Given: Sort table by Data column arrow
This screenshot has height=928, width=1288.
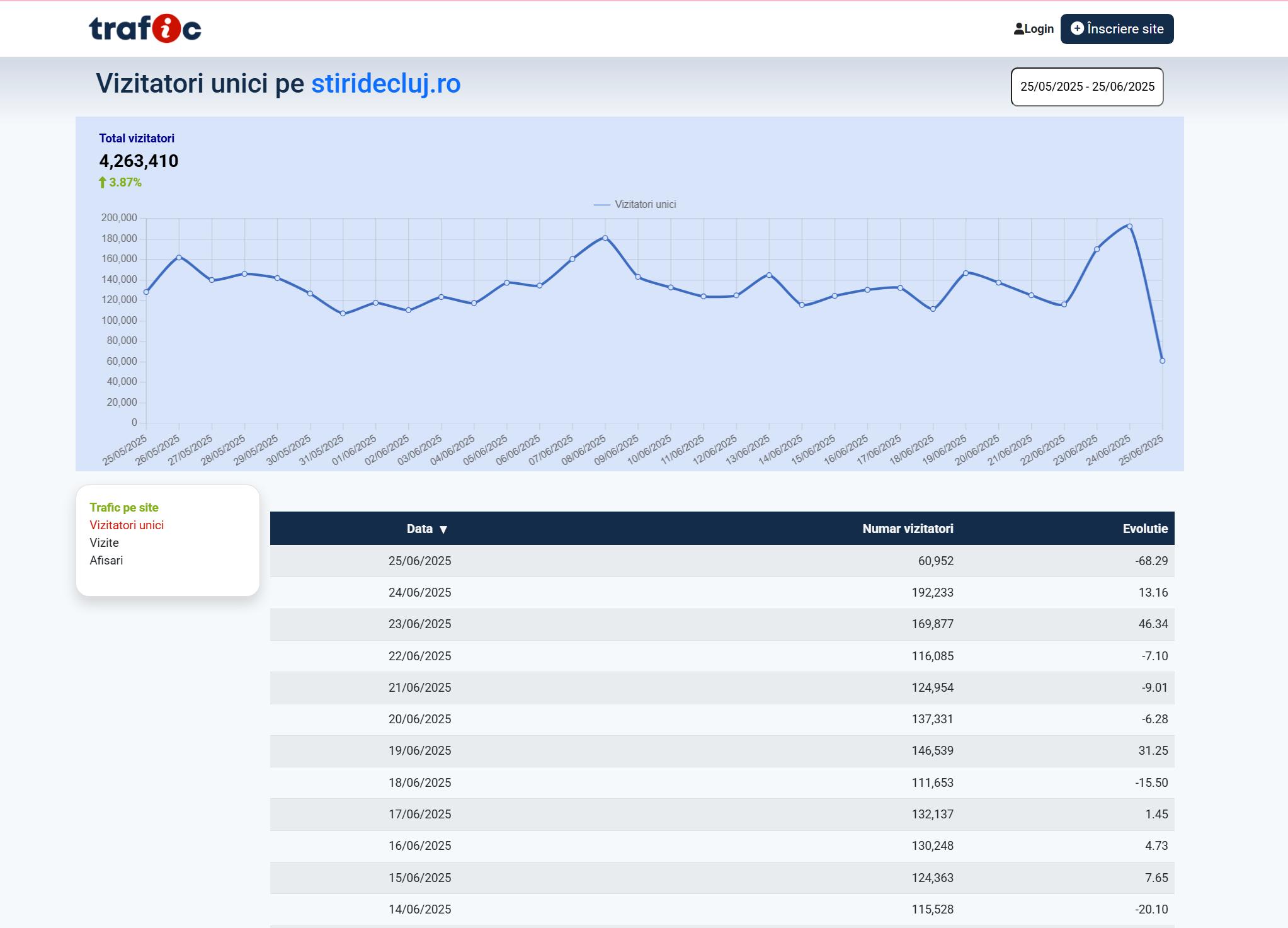Looking at the screenshot, I should click(x=443, y=529).
